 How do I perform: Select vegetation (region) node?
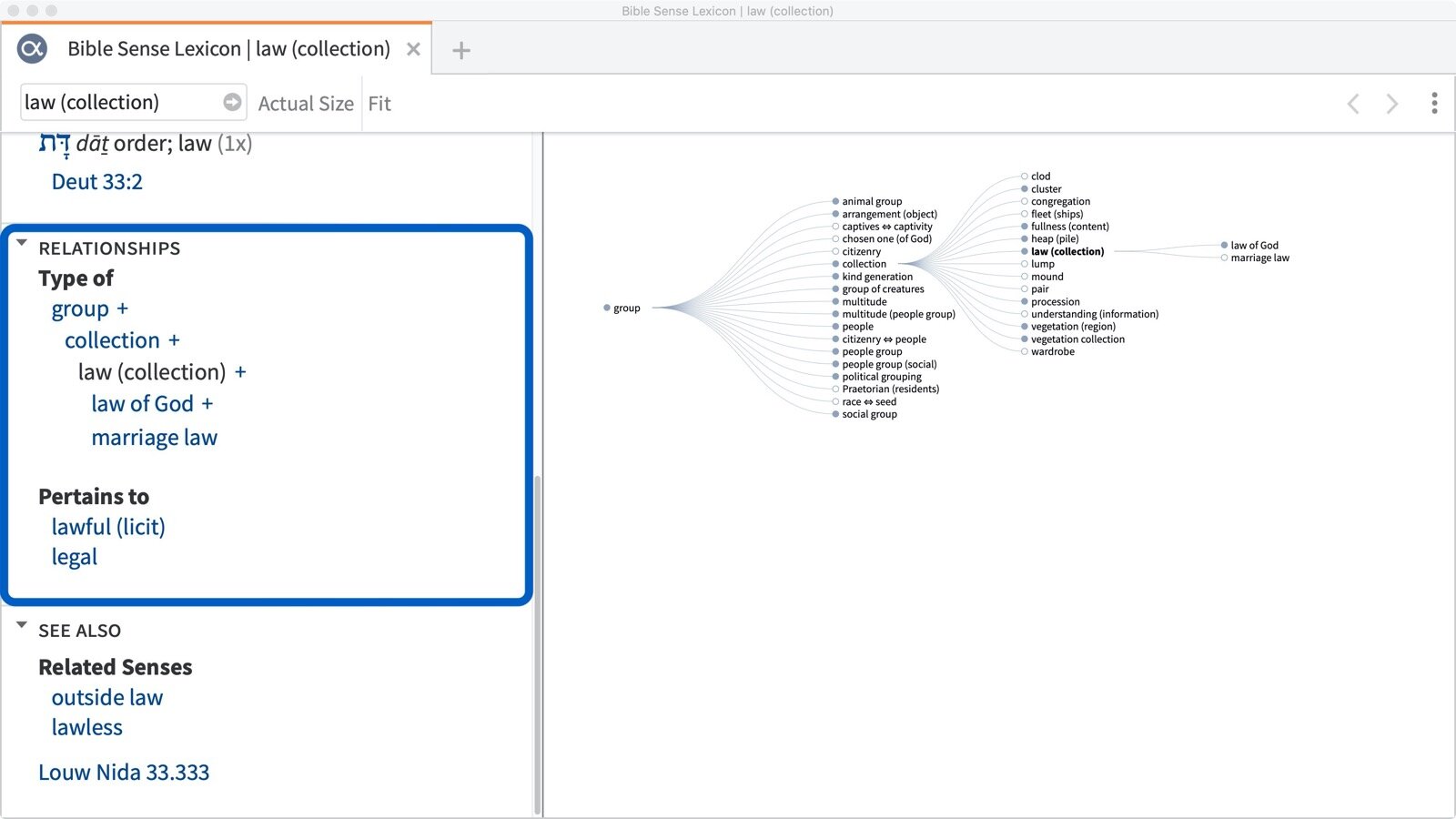pos(1067,327)
